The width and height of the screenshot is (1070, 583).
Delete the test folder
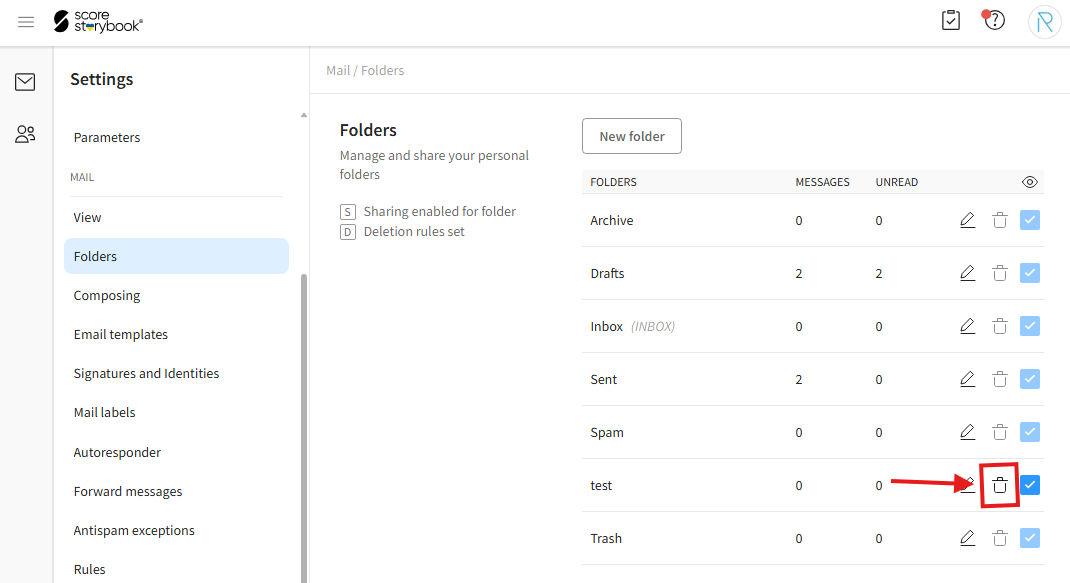[x=1000, y=485]
